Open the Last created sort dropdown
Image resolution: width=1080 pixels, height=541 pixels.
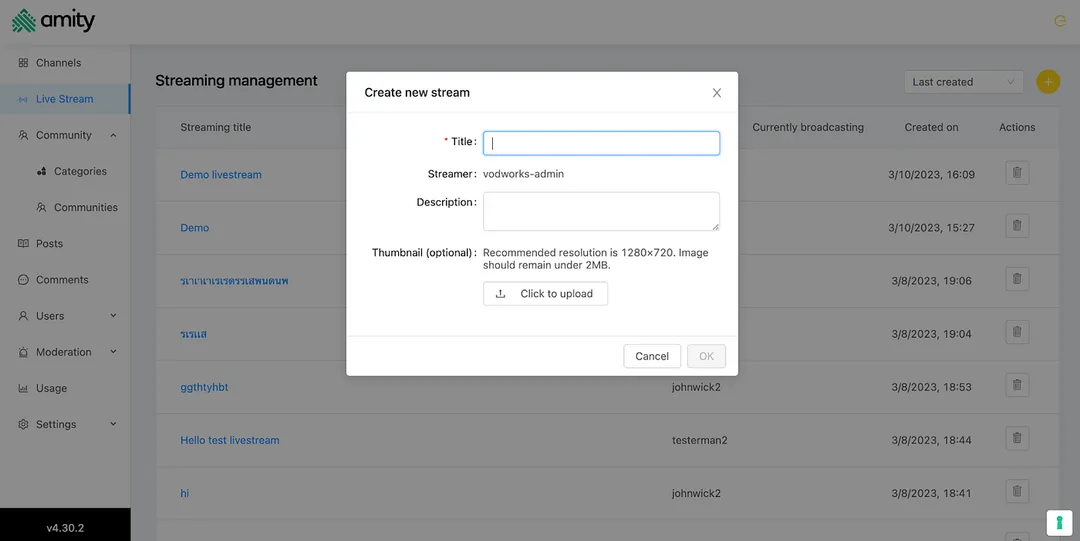coord(963,82)
